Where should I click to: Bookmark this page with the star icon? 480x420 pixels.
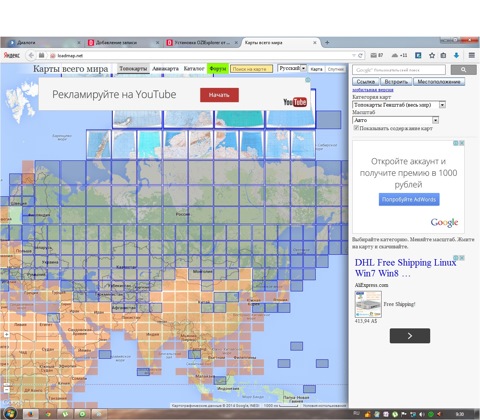pos(432,55)
